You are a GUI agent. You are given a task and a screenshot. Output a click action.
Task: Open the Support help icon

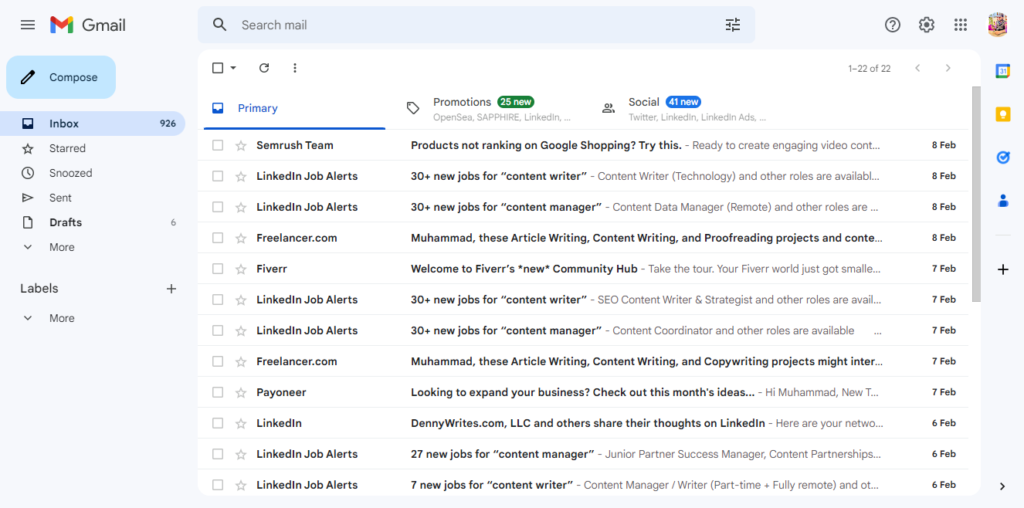click(893, 25)
